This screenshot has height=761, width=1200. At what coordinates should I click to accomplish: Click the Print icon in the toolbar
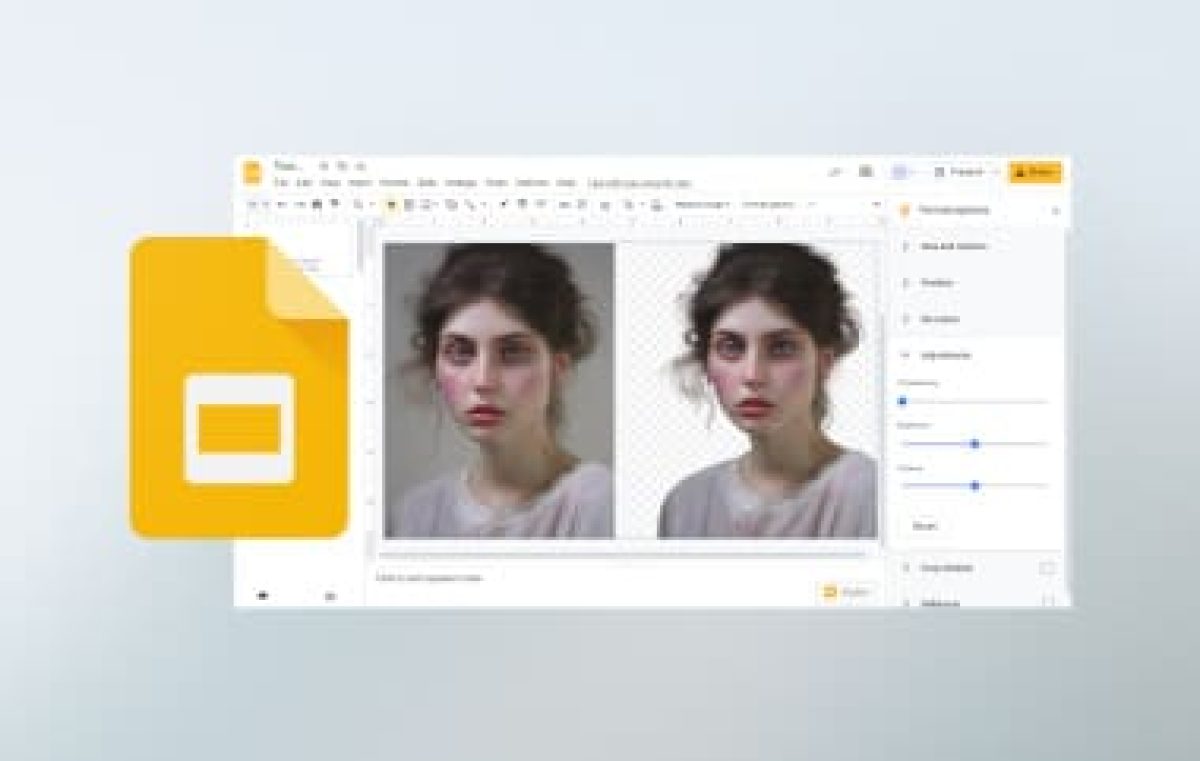318,204
